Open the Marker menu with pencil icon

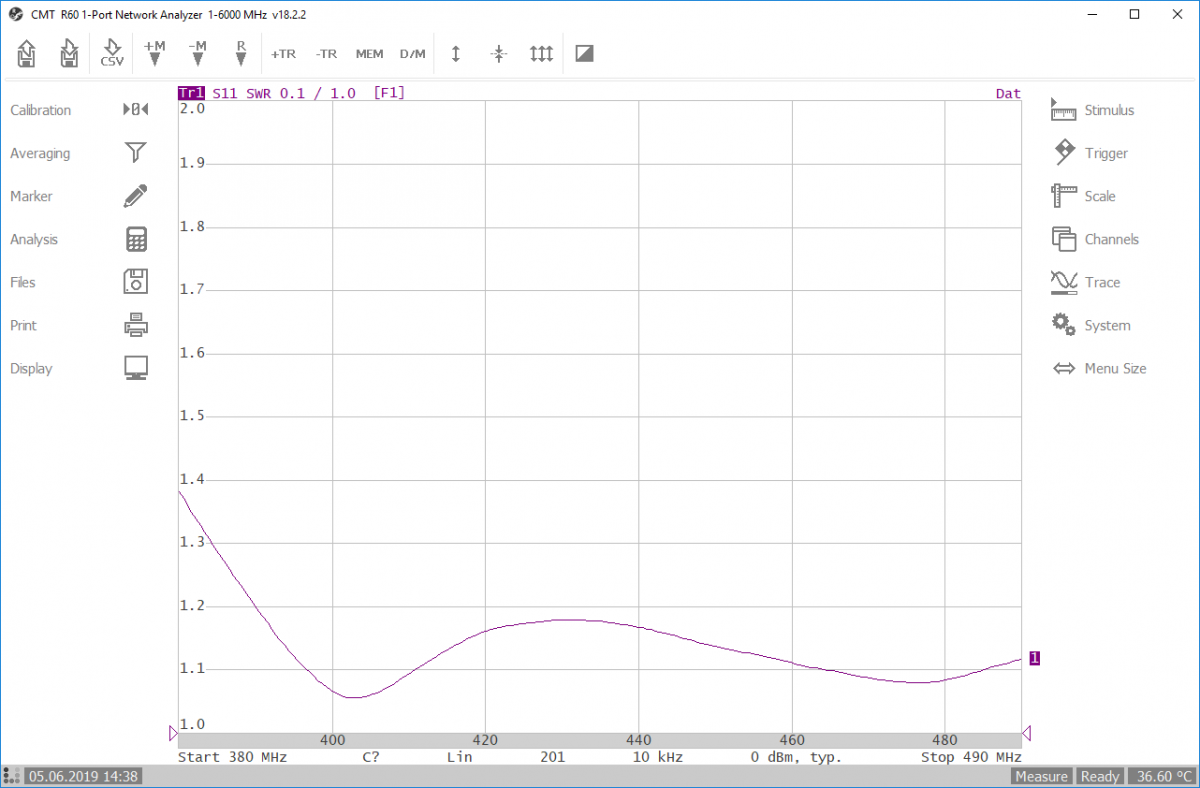pyautogui.click(x=79, y=196)
